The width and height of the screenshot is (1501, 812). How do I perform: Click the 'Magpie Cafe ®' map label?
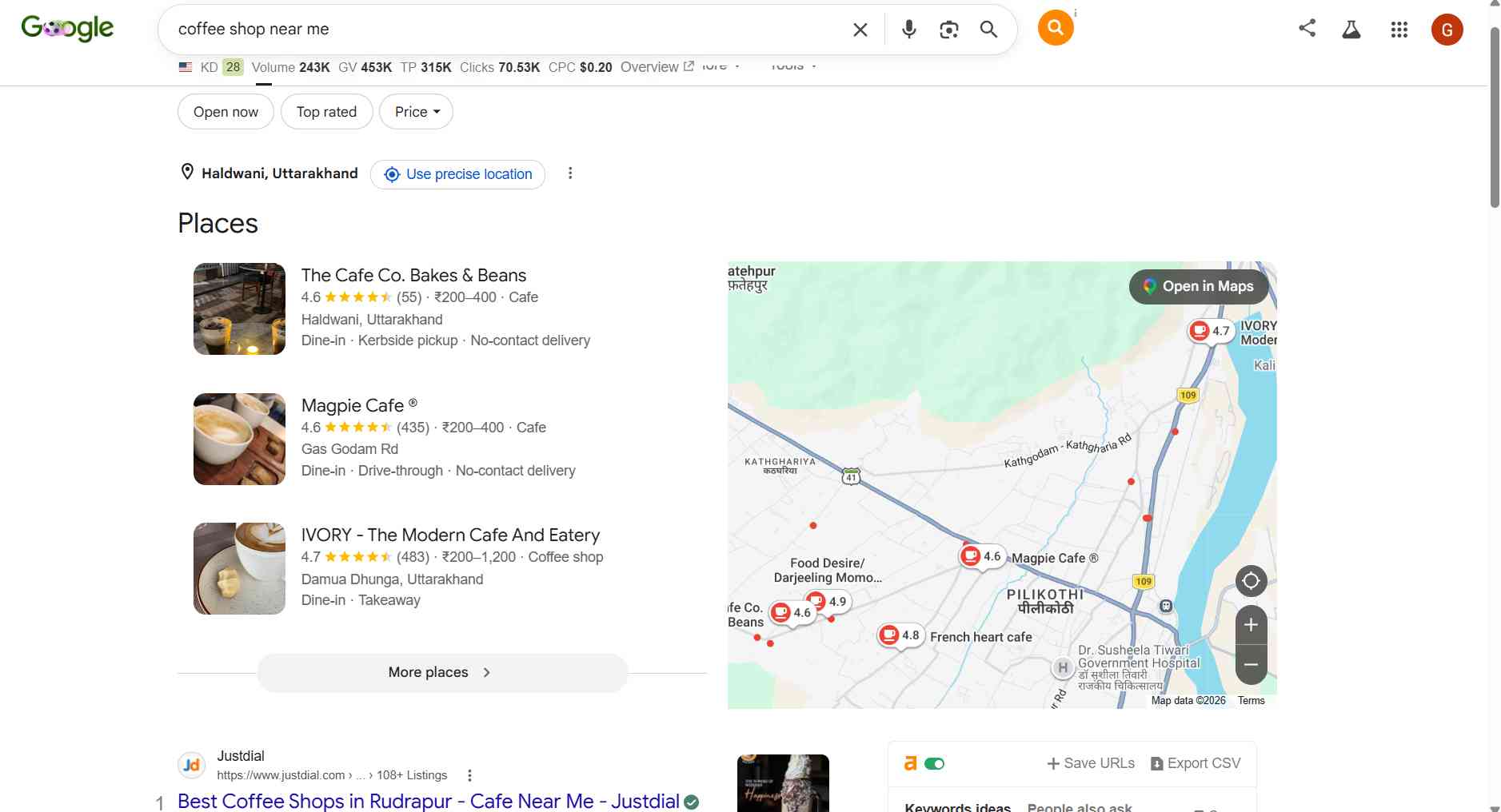pyautogui.click(x=1055, y=558)
